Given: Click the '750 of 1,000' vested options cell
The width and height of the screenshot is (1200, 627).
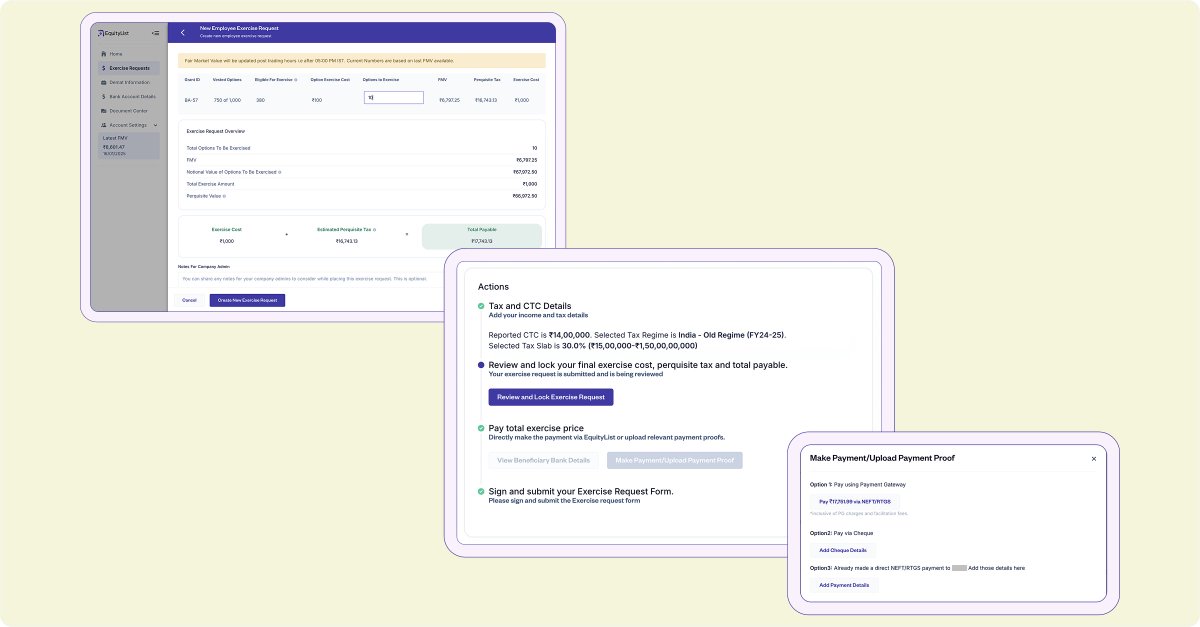Looking at the screenshot, I should [227, 100].
